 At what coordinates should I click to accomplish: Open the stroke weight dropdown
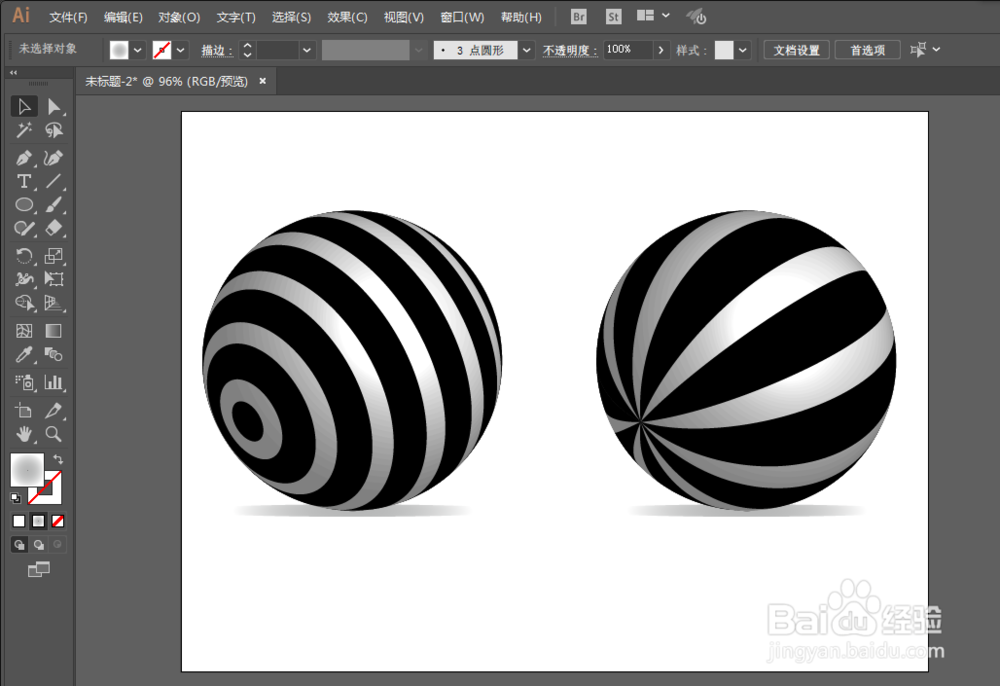coord(307,50)
